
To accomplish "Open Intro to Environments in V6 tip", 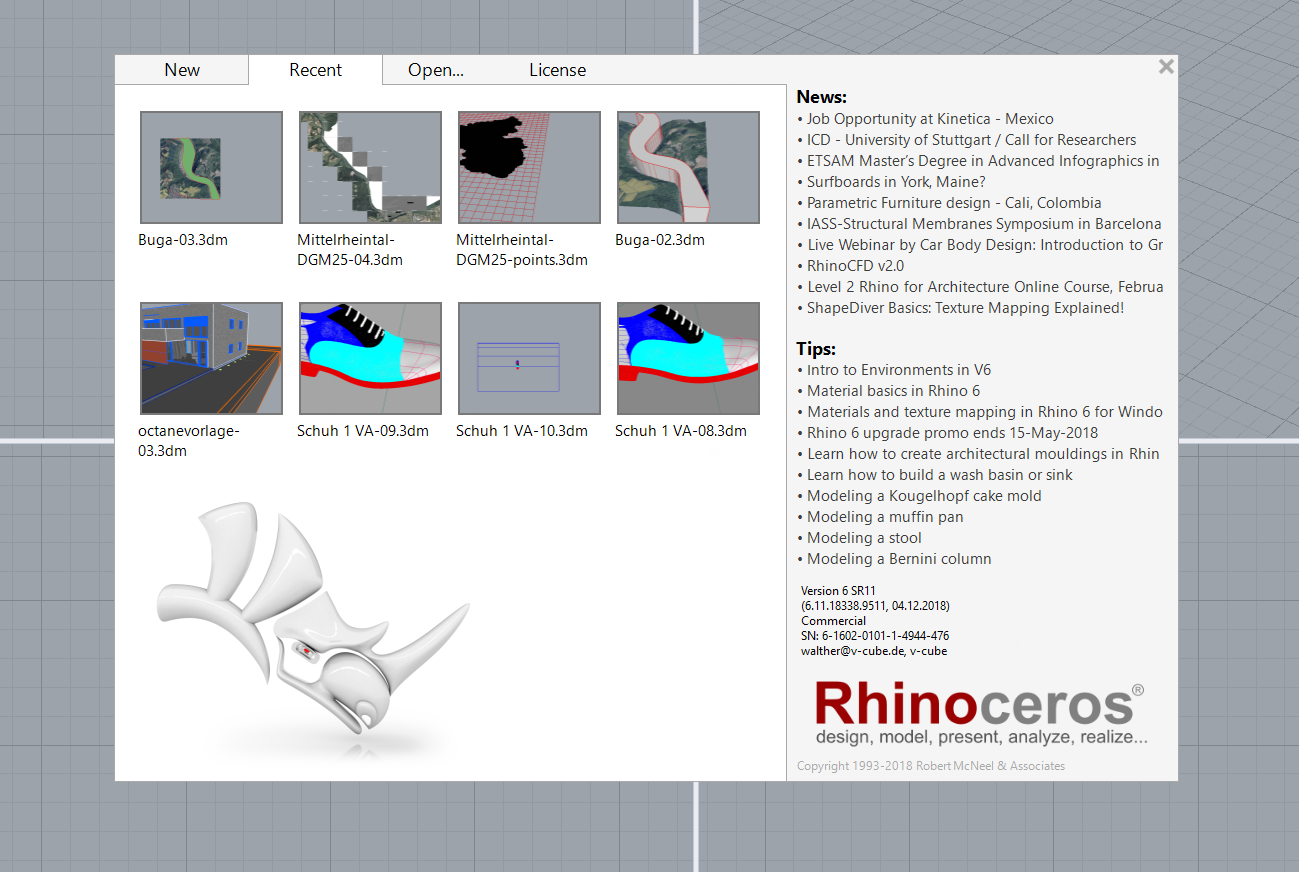I will pos(899,370).
